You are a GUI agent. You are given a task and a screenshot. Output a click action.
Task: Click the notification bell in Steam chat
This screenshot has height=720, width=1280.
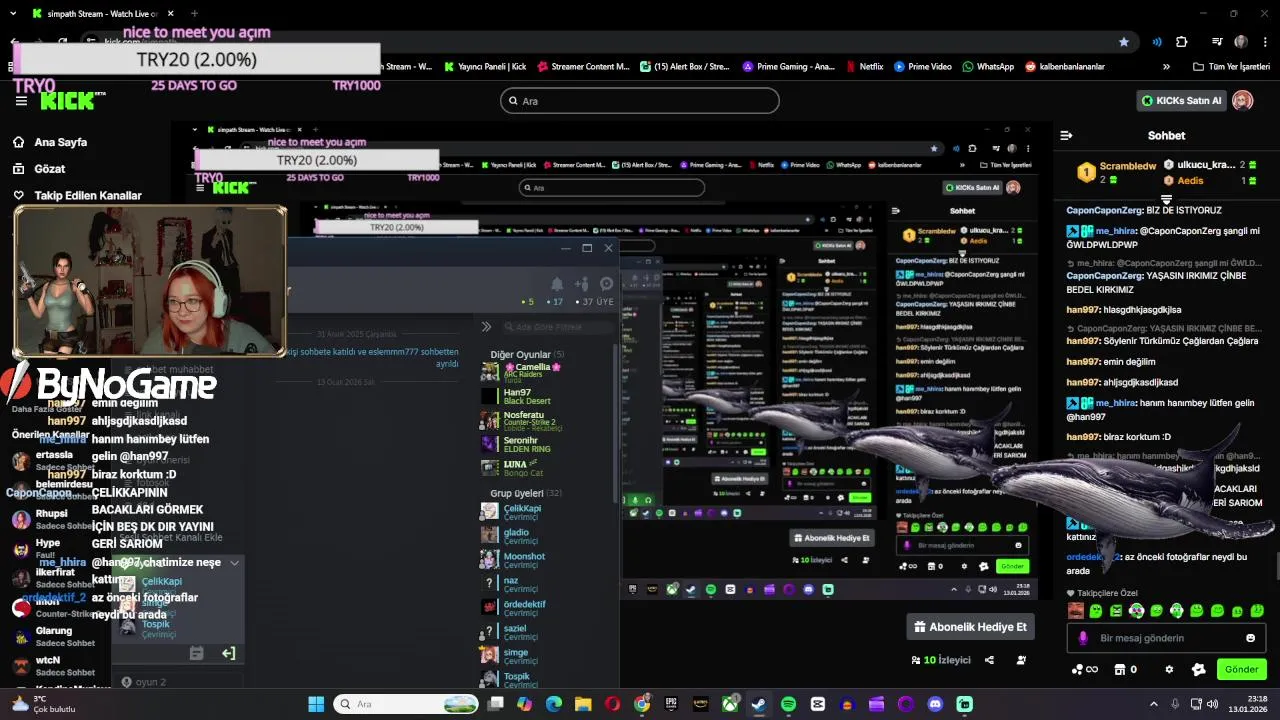[x=557, y=284]
